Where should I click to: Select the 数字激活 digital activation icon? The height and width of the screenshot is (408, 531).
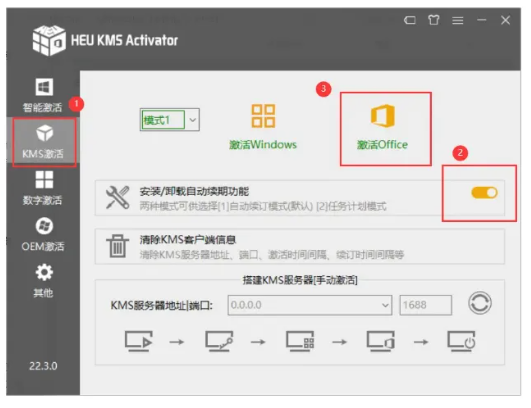tap(44, 179)
